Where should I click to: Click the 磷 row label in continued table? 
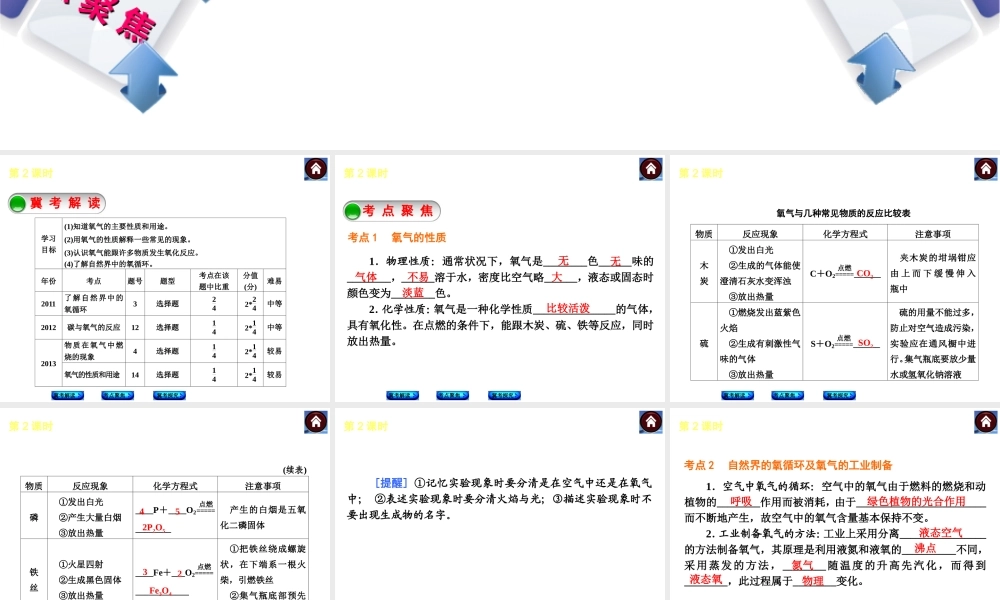(x=34, y=516)
